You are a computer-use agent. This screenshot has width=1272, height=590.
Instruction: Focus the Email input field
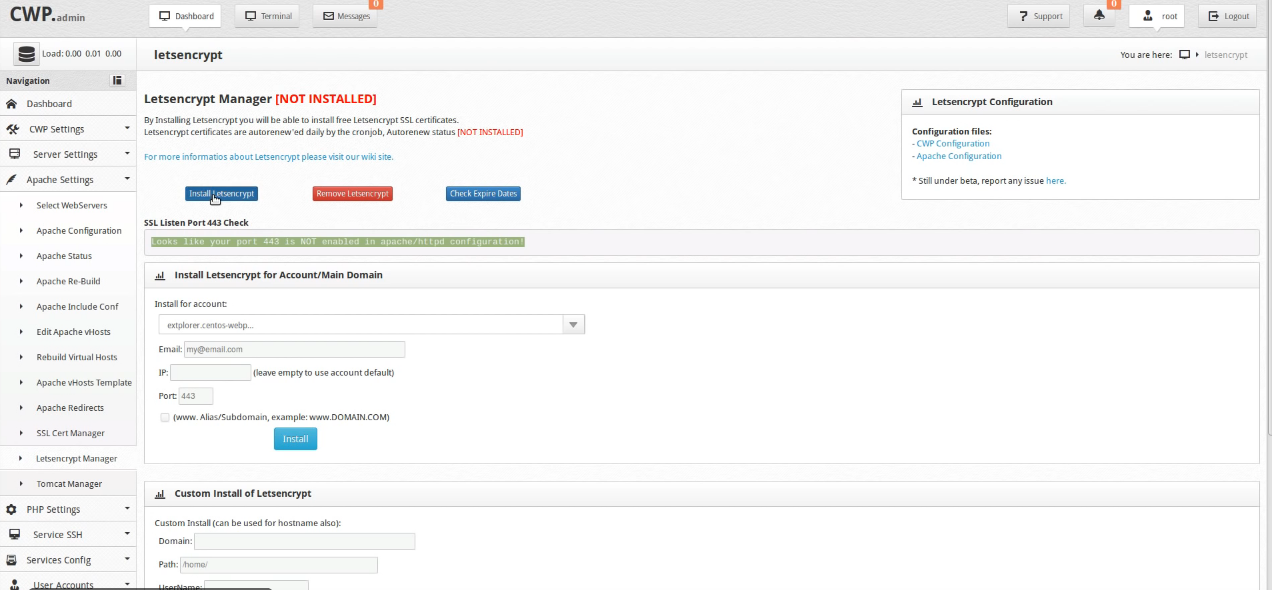pos(294,349)
